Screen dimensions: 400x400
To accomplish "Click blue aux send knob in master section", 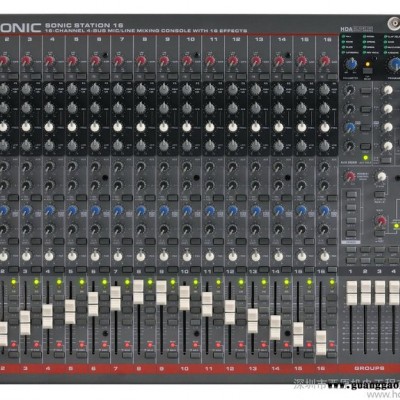I will pos(350,127).
